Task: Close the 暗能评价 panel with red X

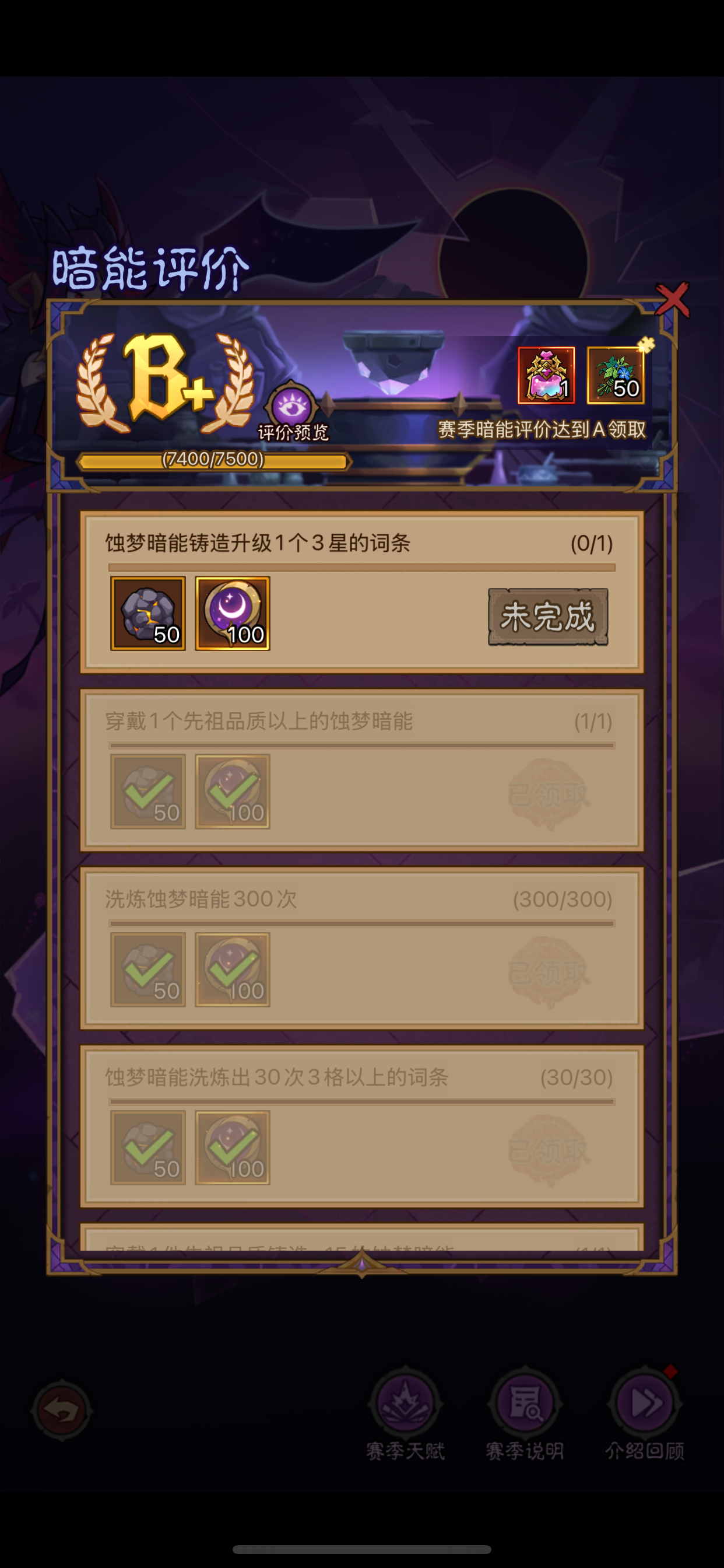Action: 672,300
